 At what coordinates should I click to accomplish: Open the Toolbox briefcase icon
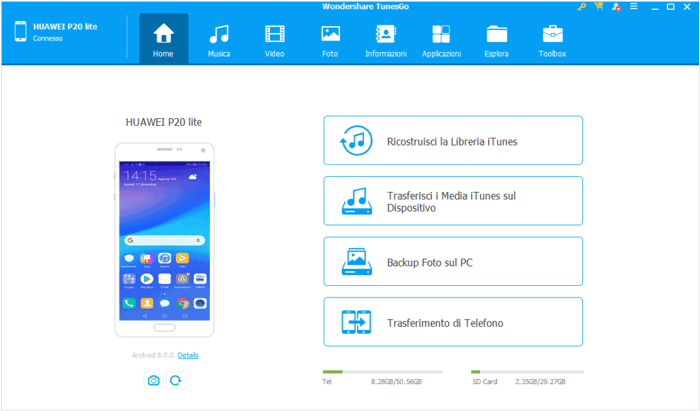coord(552,39)
